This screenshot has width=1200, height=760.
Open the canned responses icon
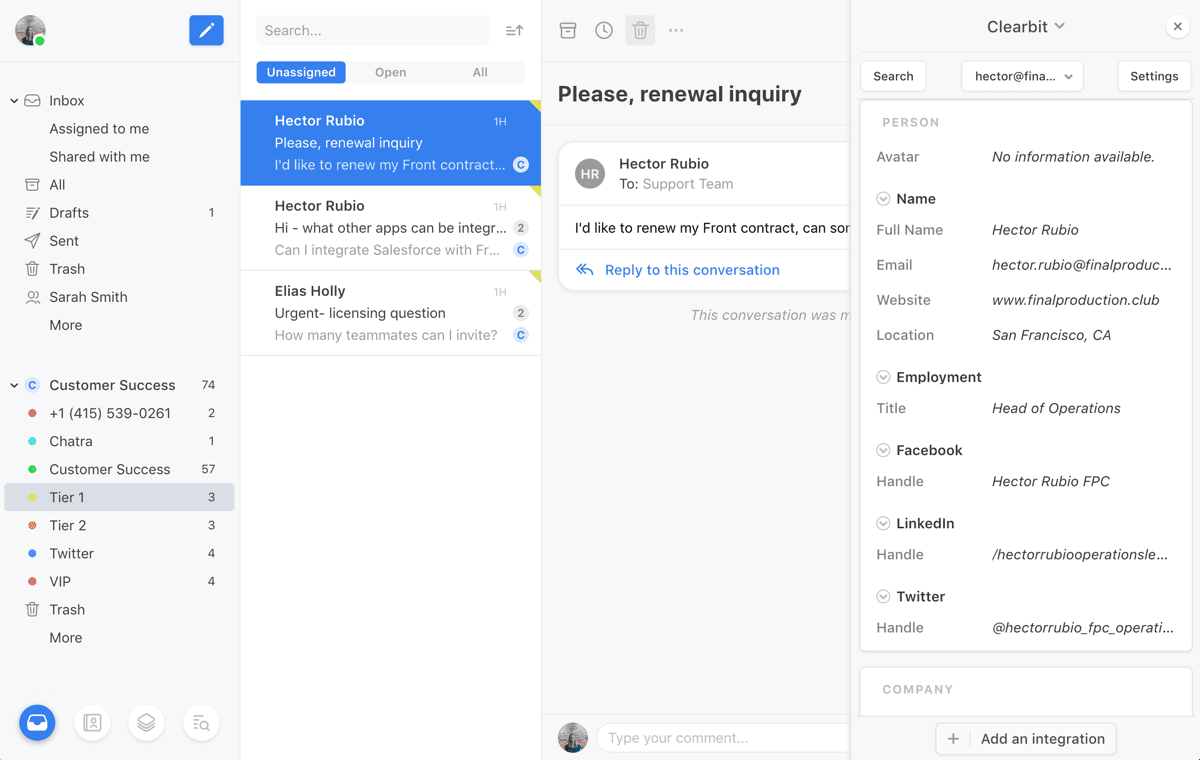146,723
